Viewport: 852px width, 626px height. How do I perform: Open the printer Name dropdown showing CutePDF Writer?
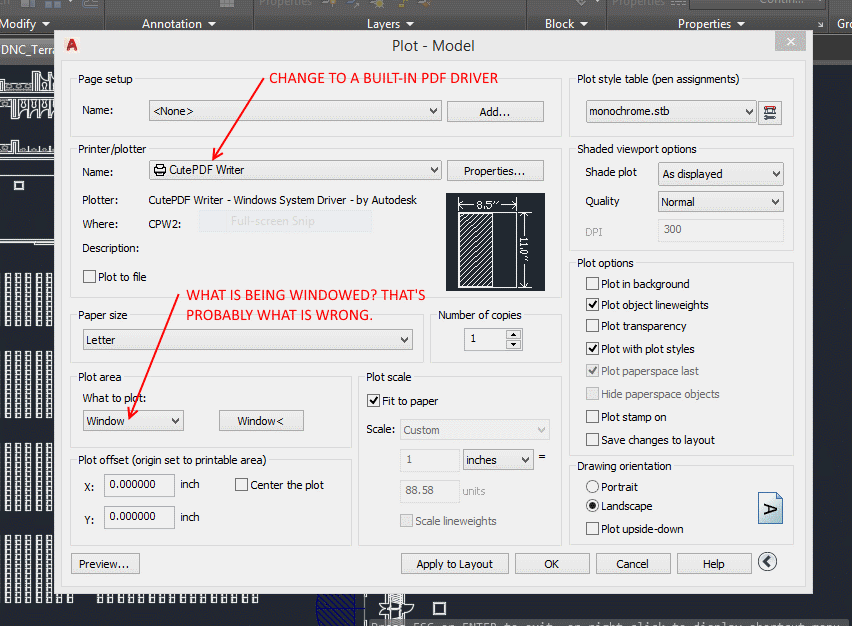tap(295, 170)
